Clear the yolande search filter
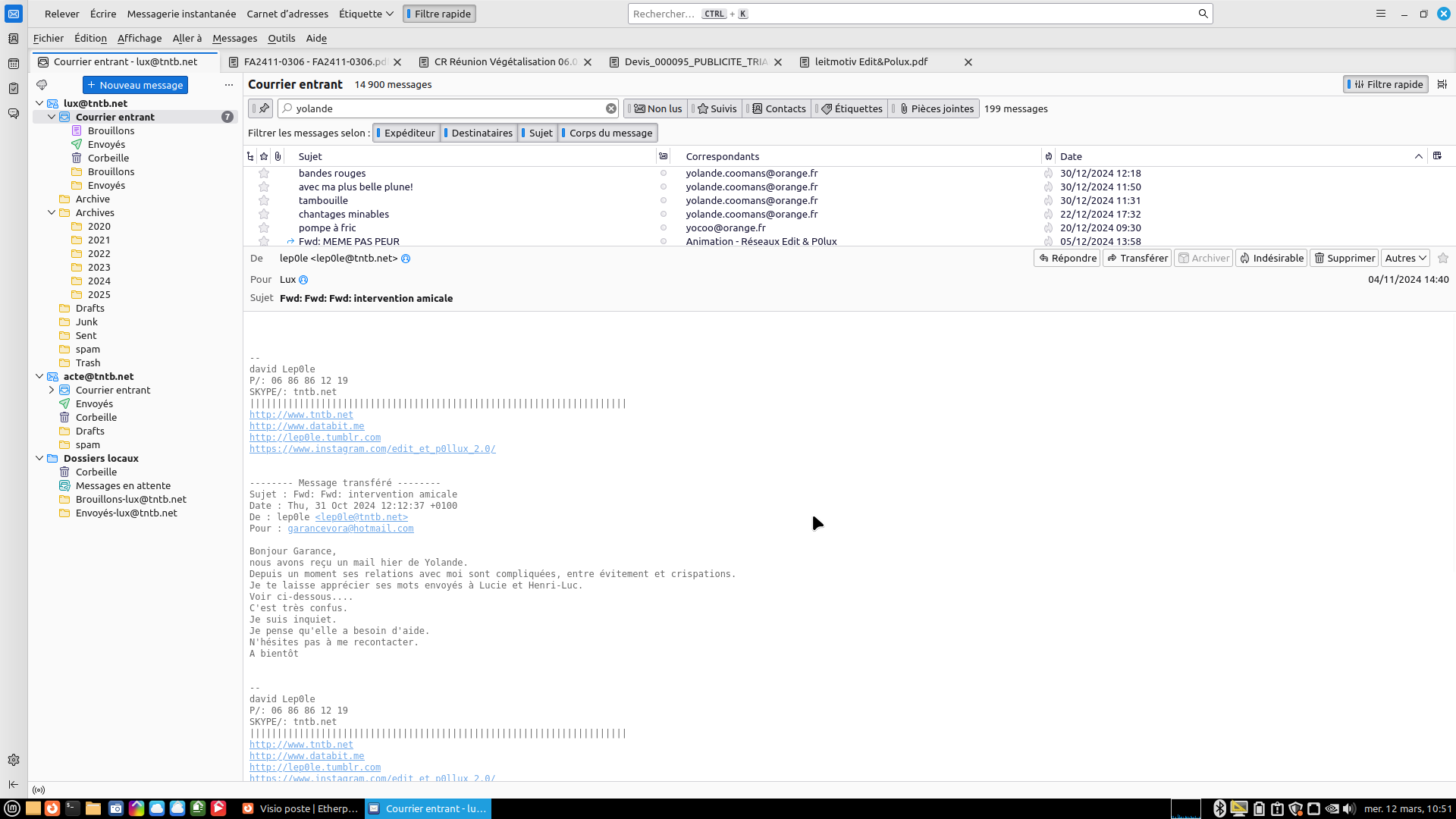1456x819 pixels. [611, 108]
